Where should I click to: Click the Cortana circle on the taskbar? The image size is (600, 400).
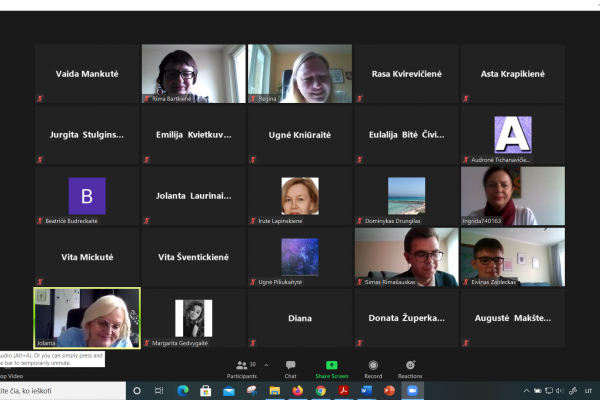tap(137, 391)
